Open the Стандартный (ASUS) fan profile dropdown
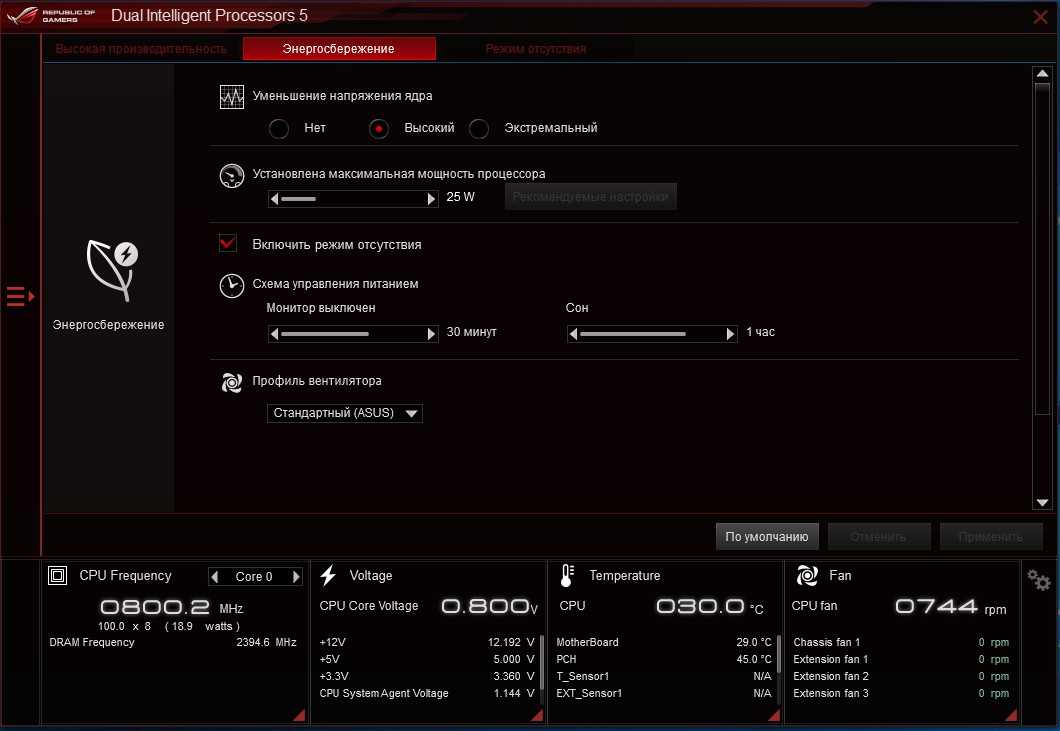 345,413
